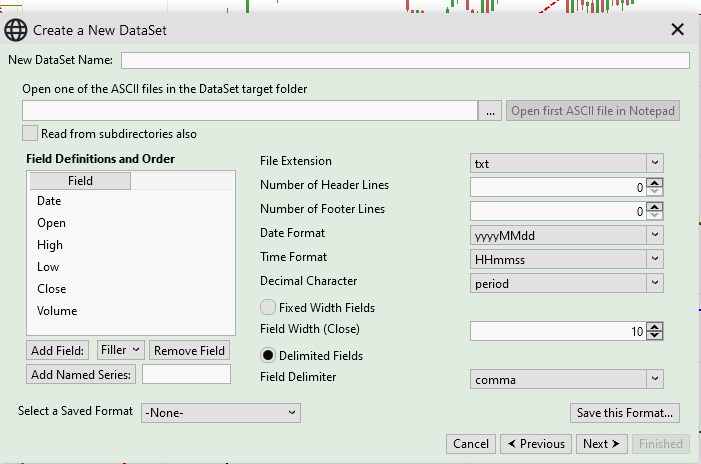Click the disabled Finished button
701x464 pixels.
pos(661,444)
